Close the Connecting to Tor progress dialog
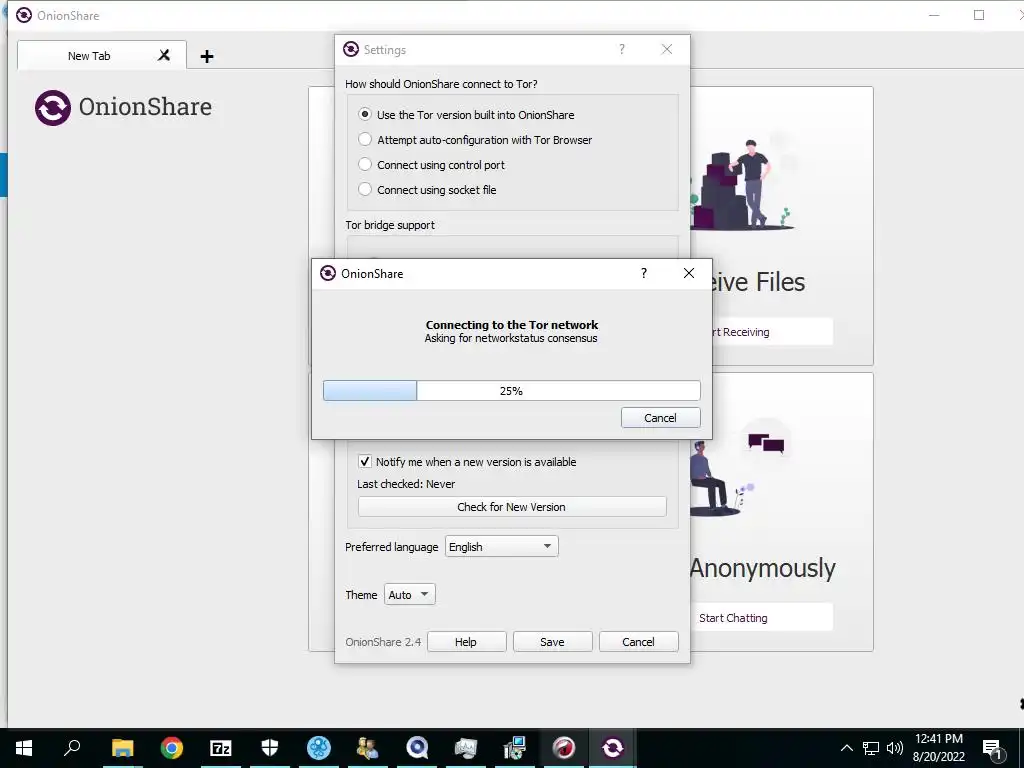1024x768 pixels. coord(688,273)
